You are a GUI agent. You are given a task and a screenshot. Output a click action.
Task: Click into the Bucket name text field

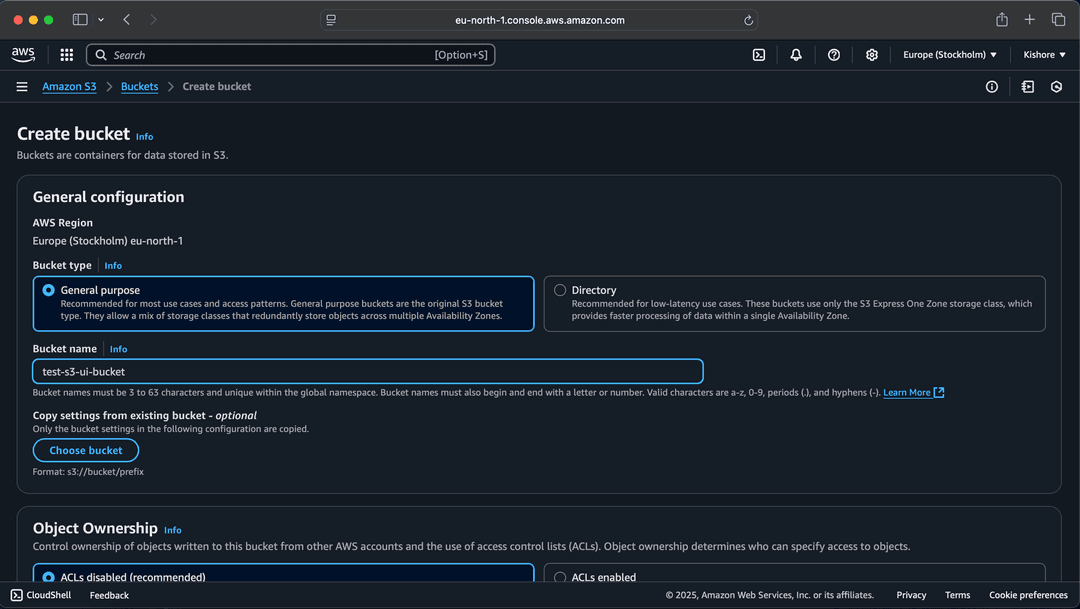pos(367,371)
